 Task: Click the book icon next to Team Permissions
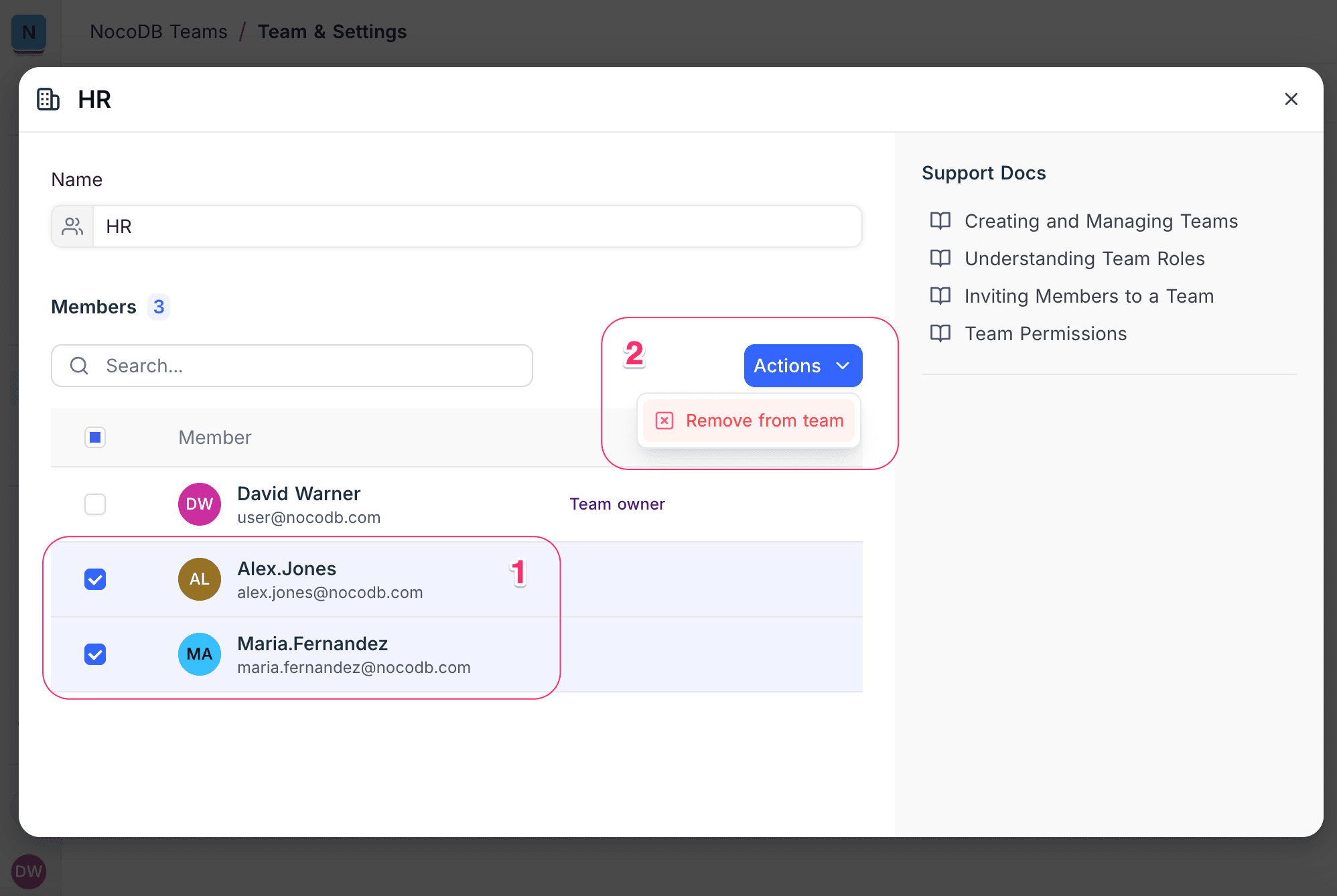click(940, 333)
